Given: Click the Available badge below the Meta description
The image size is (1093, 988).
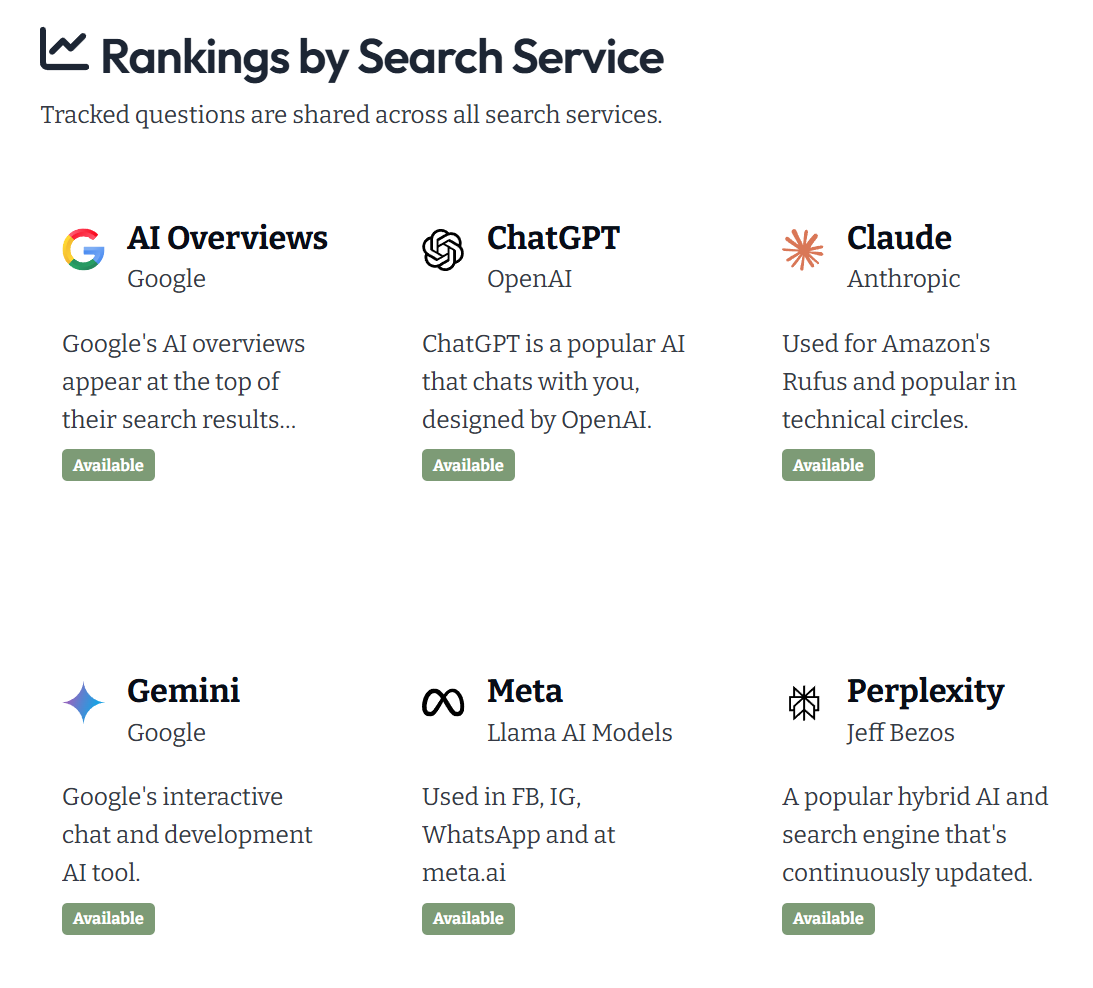Looking at the screenshot, I should coord(468,918).
